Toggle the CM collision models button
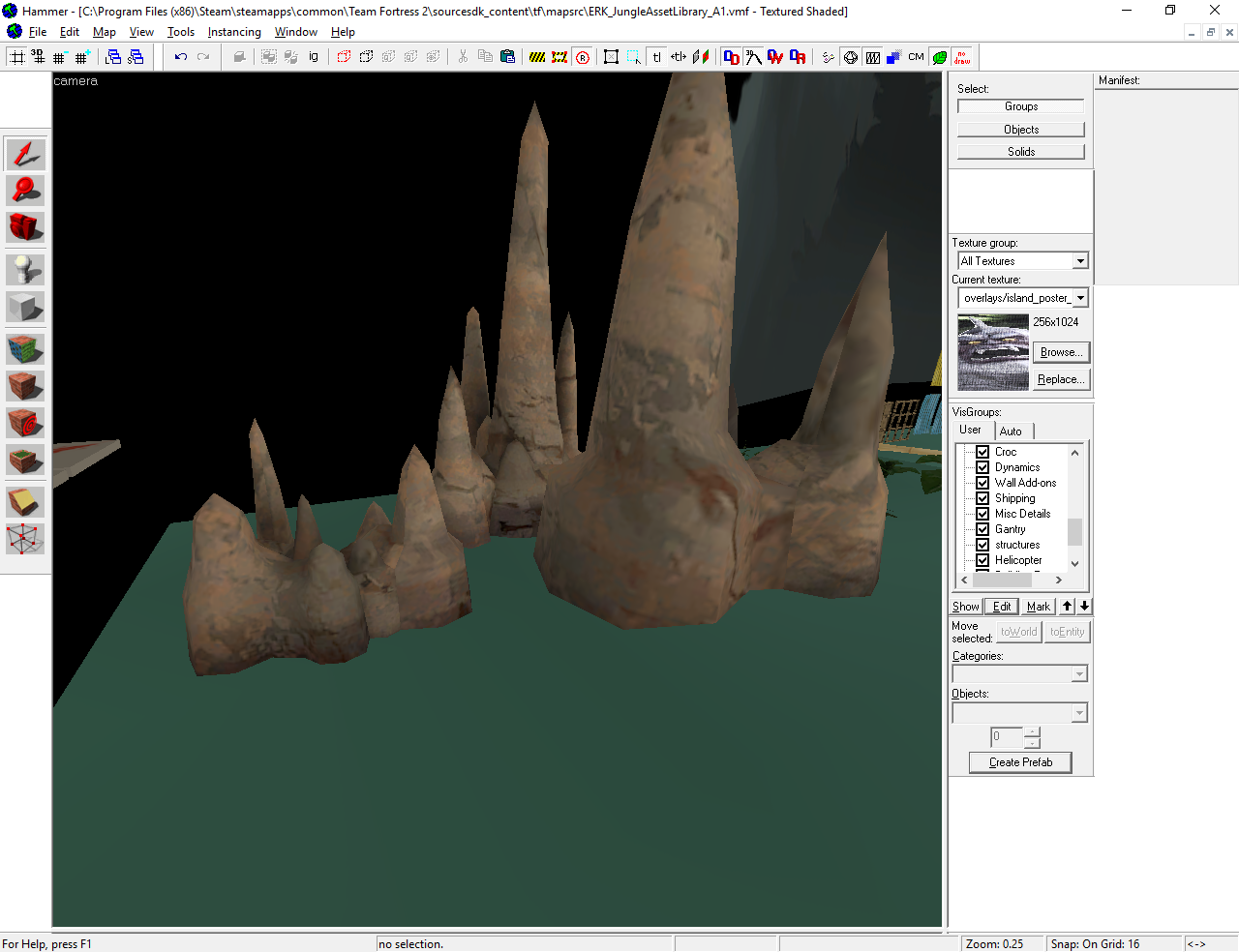 916,57
